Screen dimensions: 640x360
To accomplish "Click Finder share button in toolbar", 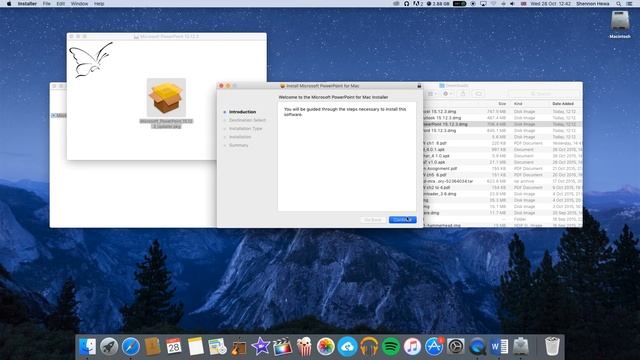I will (463, 94).
